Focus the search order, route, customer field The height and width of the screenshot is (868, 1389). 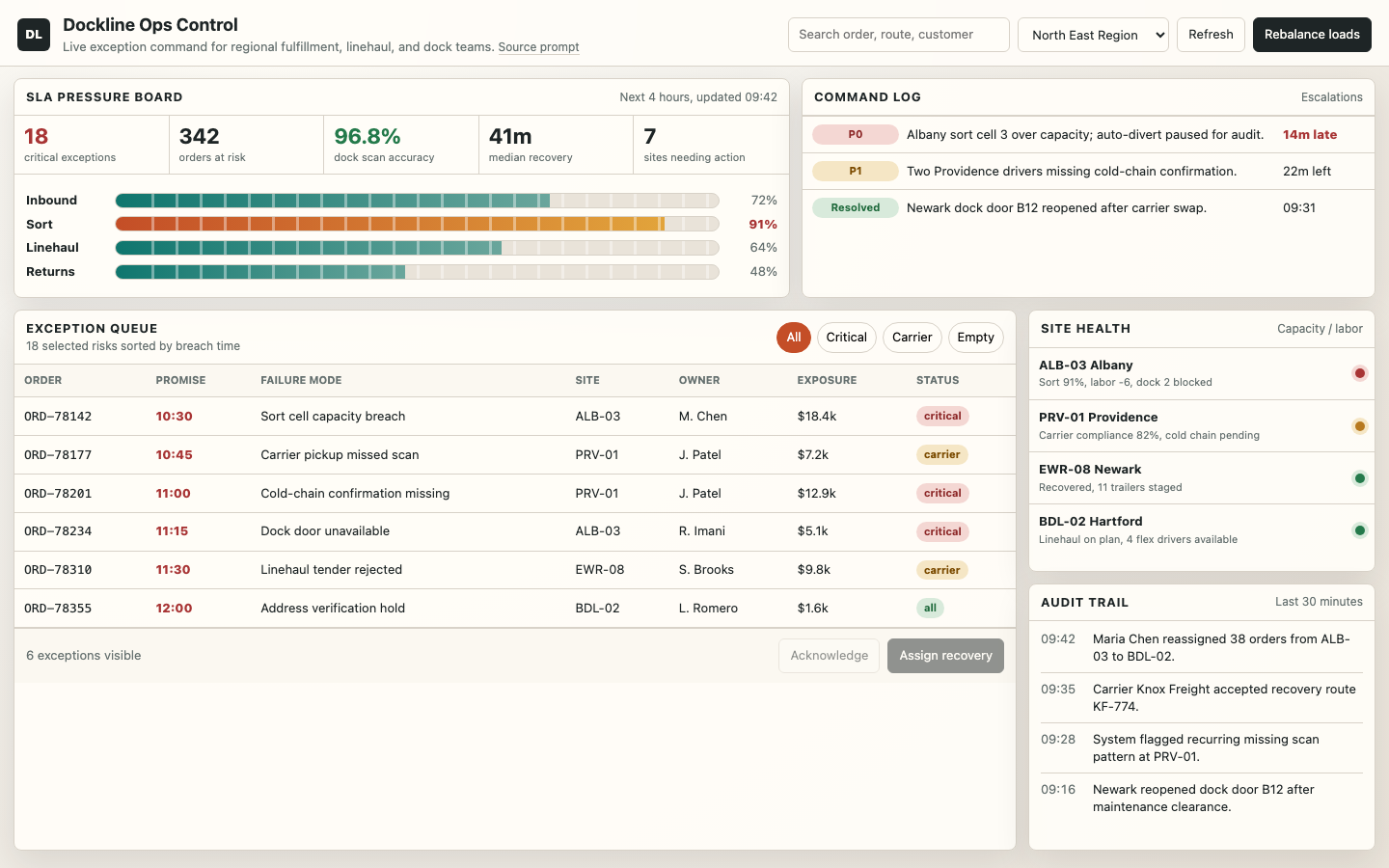click(899, 35)
